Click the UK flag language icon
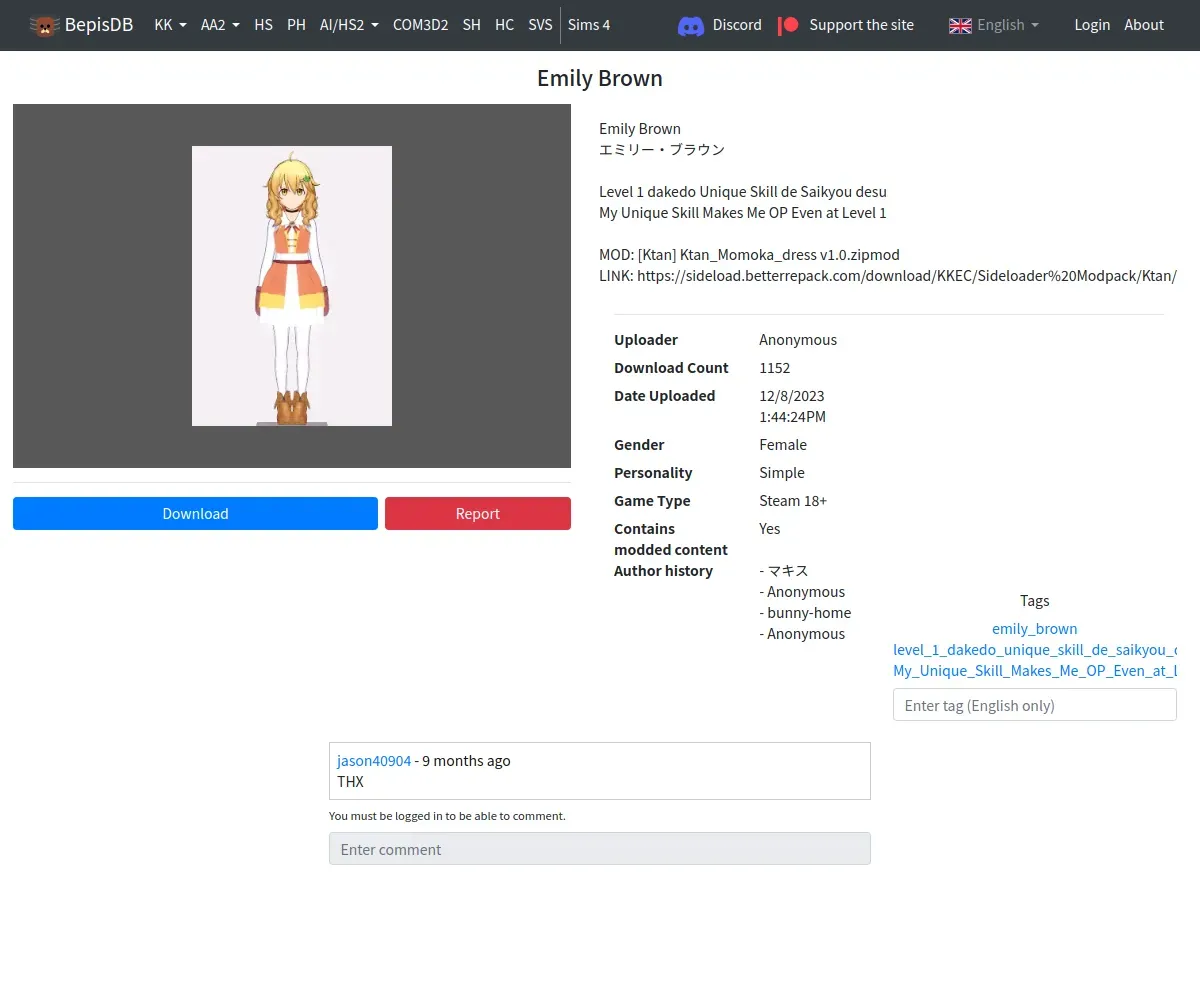The width and height of the screenshot is (1200, 1000). pyautogui.click(x=960, y=25)
